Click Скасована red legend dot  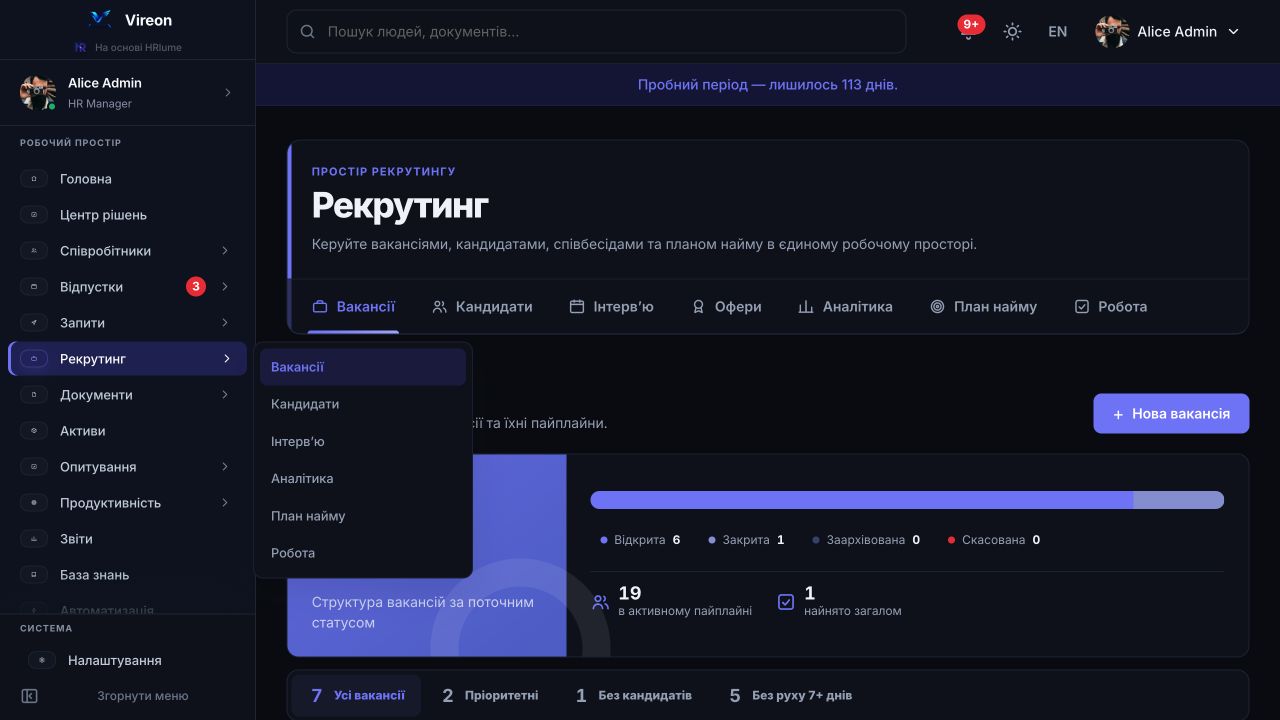click(952, 540)
